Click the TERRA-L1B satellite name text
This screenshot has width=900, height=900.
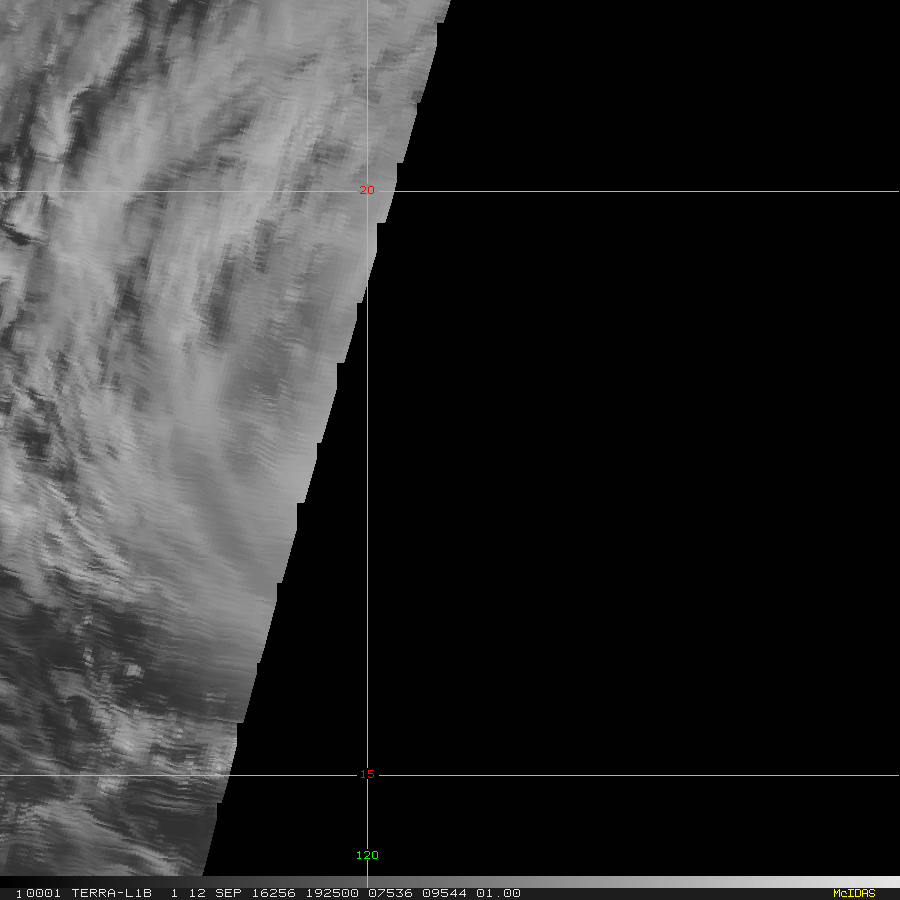[111, 893]
